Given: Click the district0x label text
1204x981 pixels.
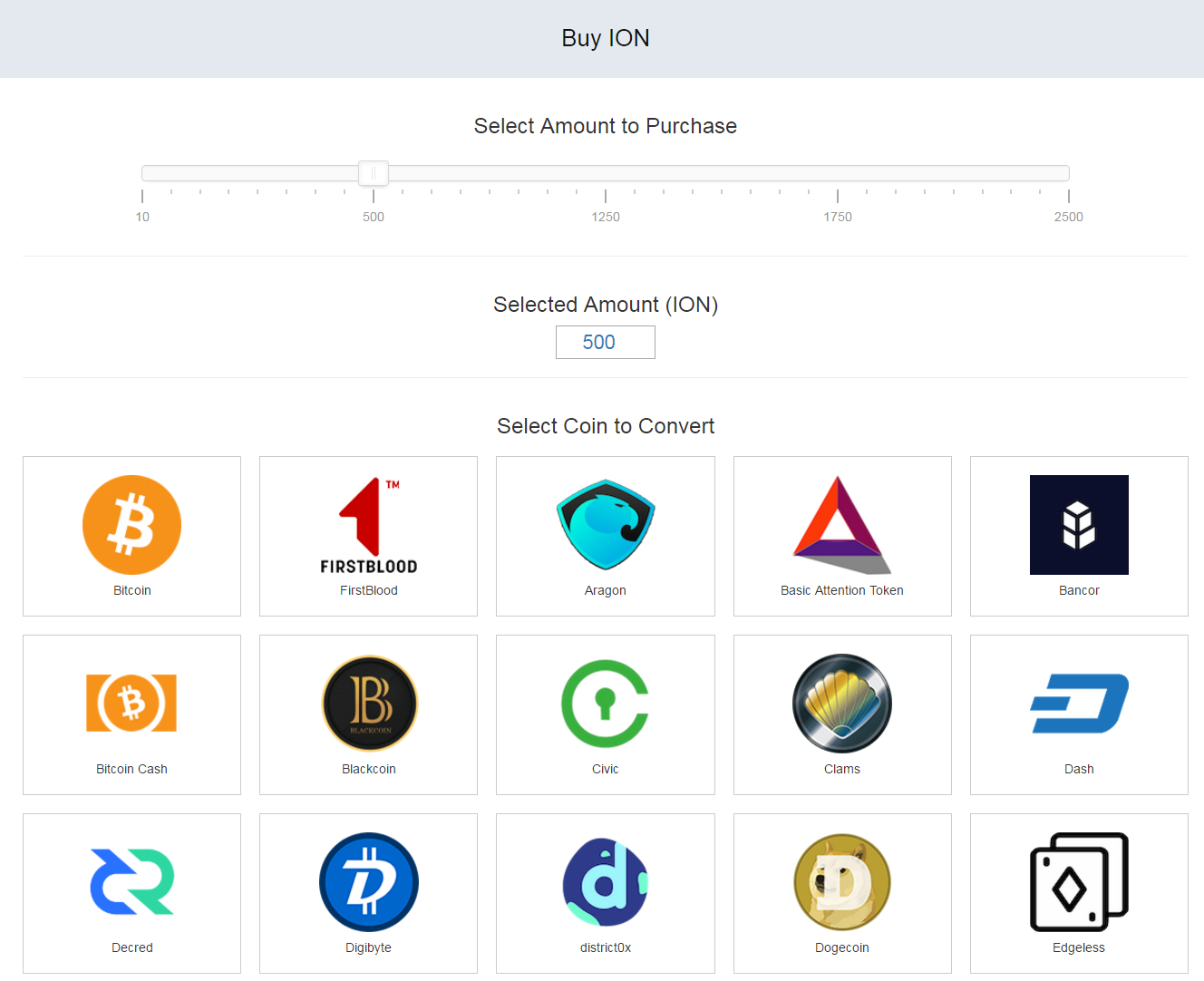Looking at the screenshot, I should [x=606, y=947].
